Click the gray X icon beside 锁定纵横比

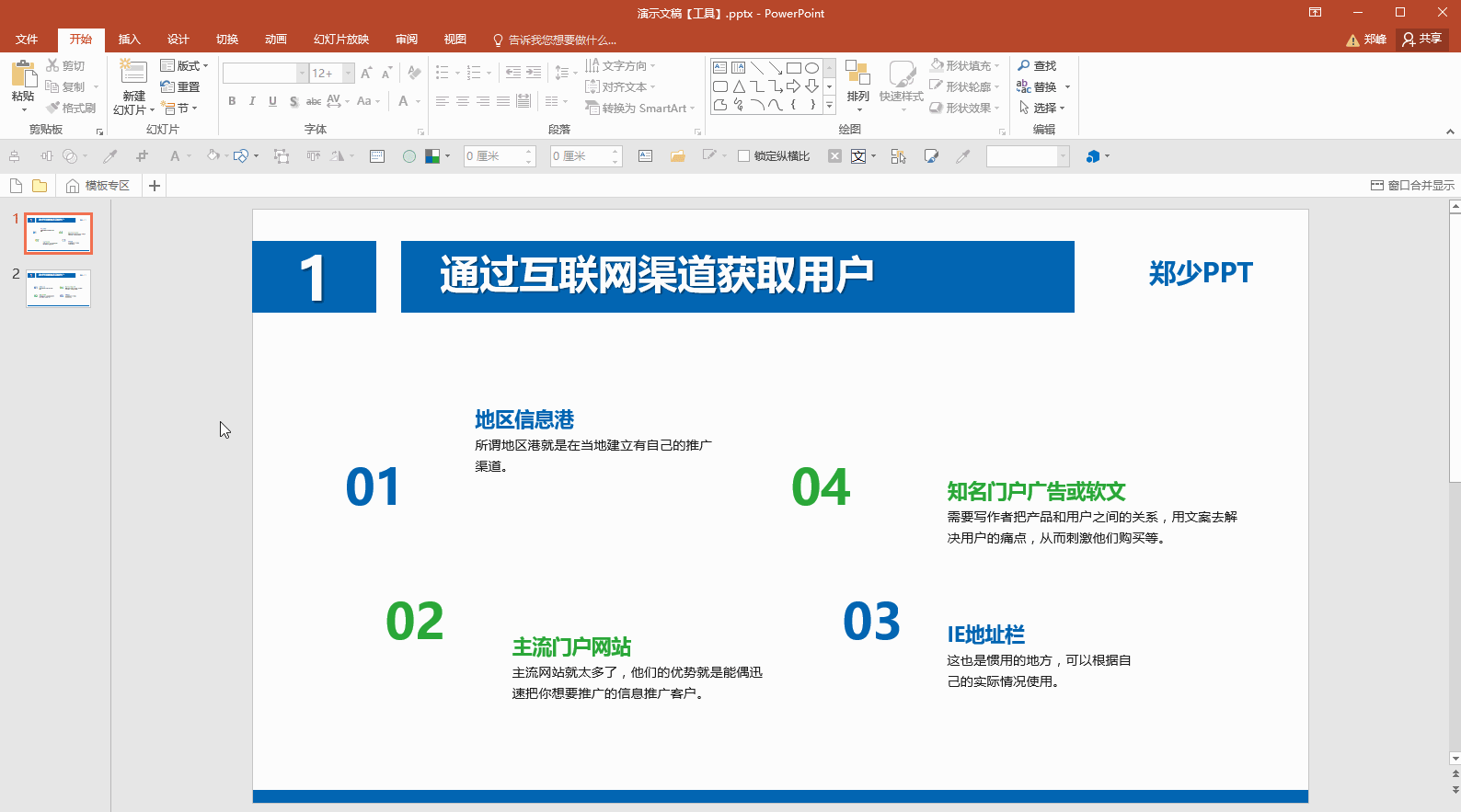click(834, 156)
